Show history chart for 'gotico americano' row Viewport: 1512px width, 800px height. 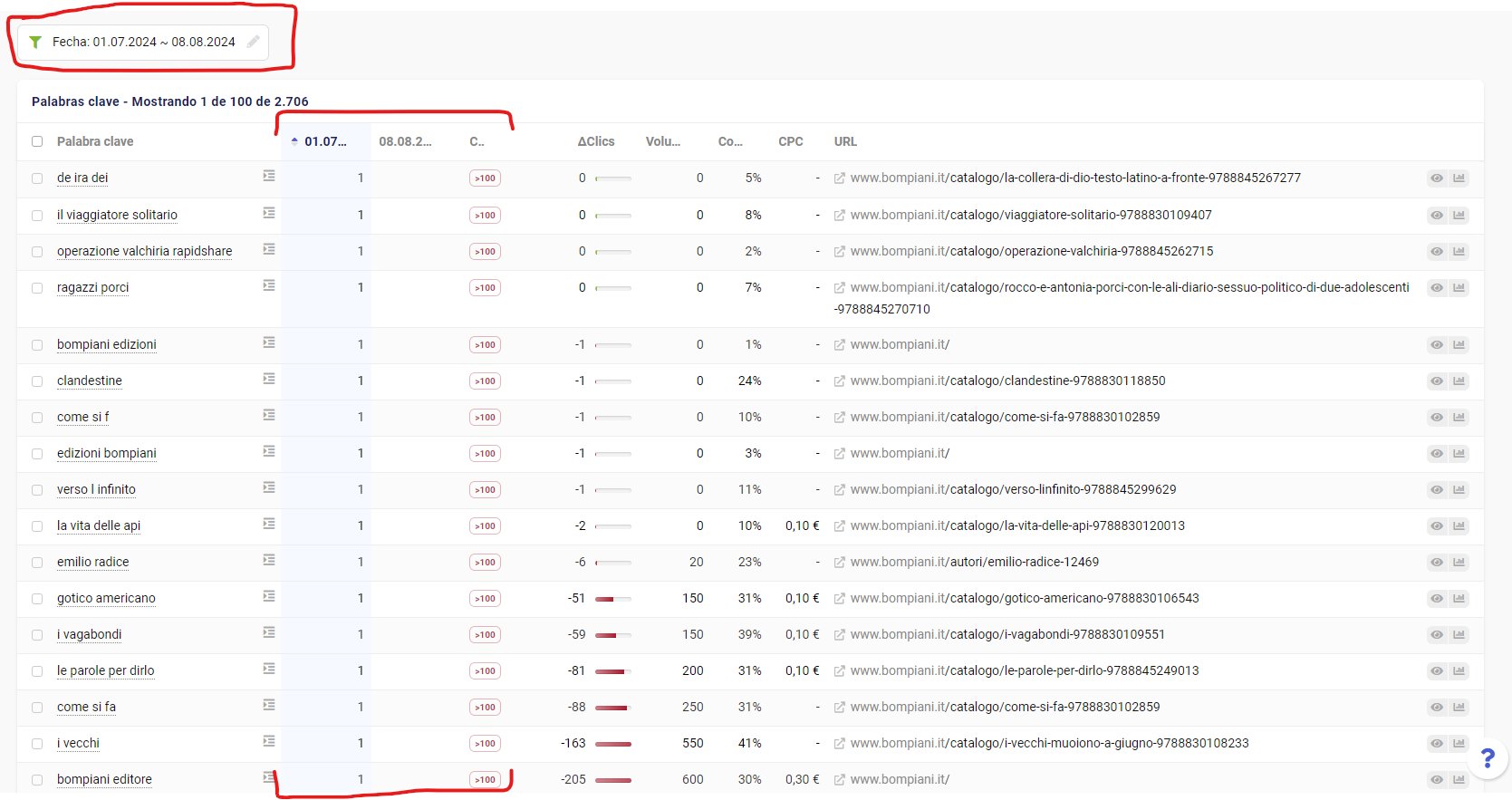(x=1459, y=598)
